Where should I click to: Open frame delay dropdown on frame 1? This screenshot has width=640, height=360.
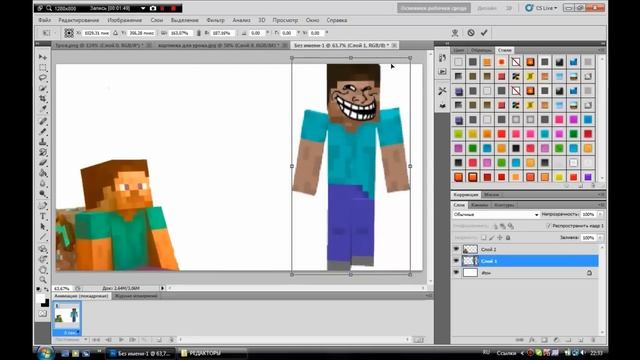click(x=72, y=333)
